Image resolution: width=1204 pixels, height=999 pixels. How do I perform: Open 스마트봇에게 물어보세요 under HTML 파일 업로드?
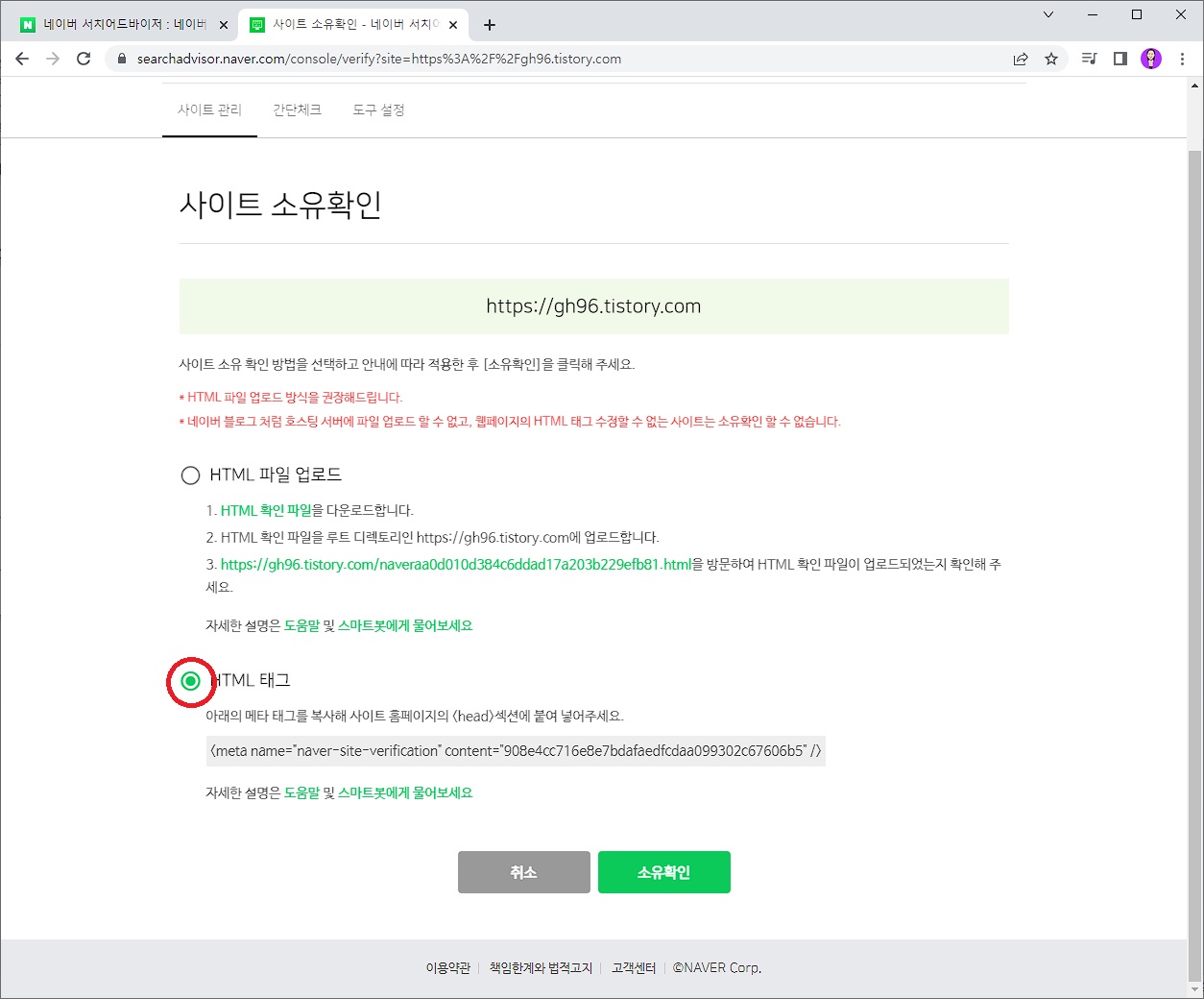point(405,625)
